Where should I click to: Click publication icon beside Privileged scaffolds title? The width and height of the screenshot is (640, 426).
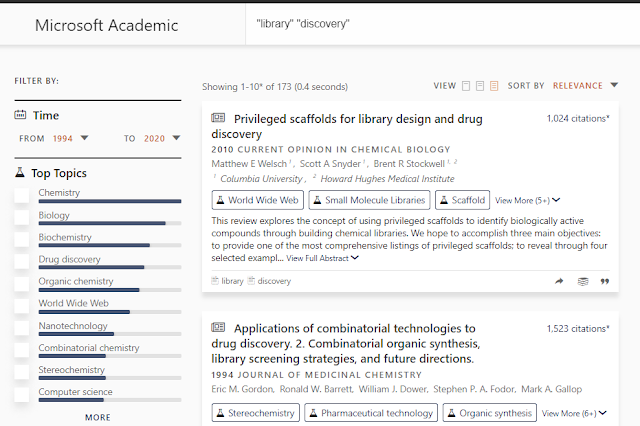[x=218, y=118]
